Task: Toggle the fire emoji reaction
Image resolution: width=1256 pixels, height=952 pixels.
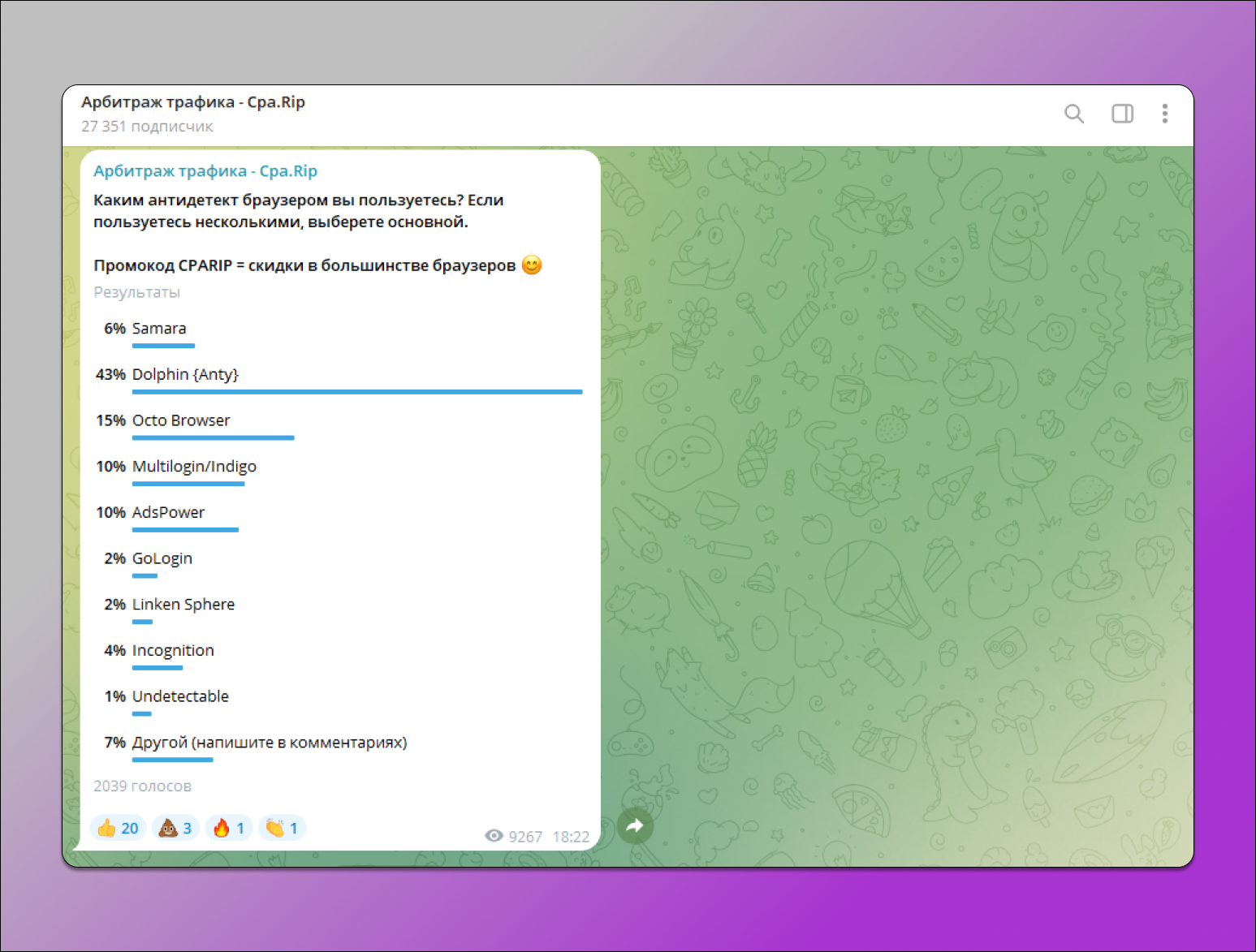Action: (x=229, y=828)
